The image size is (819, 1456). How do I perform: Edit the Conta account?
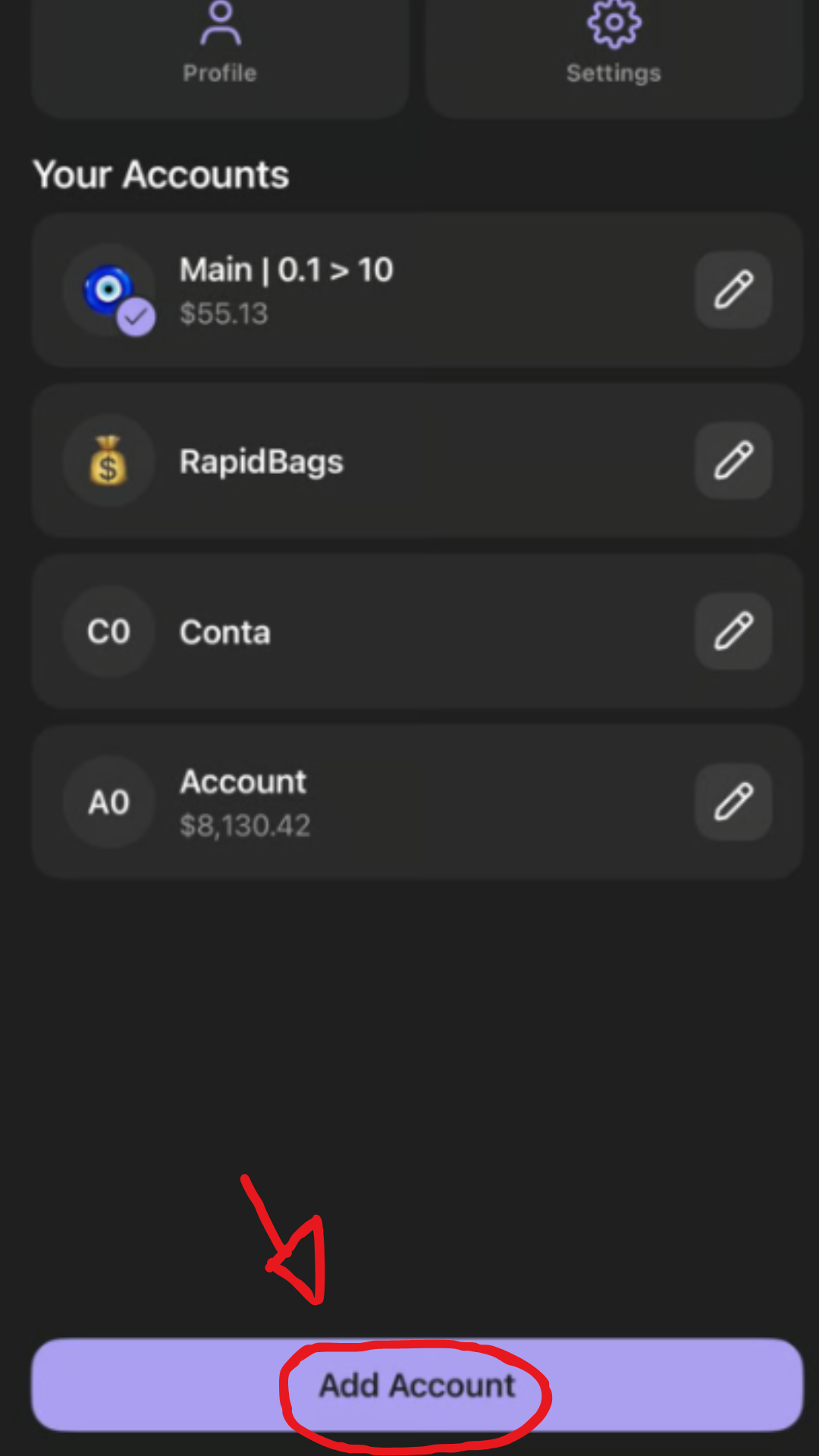[x=733, y=631]
